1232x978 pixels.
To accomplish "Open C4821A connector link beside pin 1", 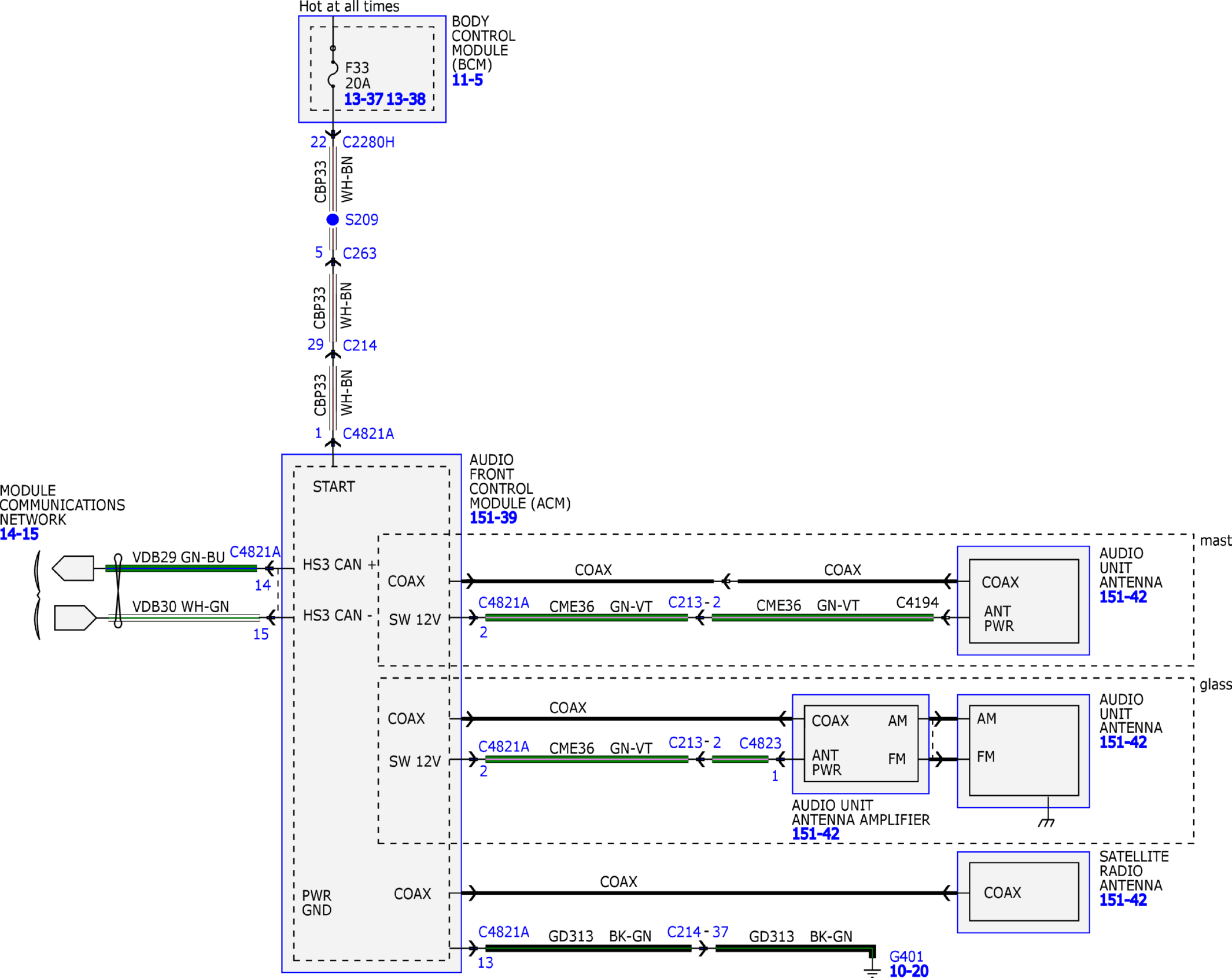I will coord(368,434).
